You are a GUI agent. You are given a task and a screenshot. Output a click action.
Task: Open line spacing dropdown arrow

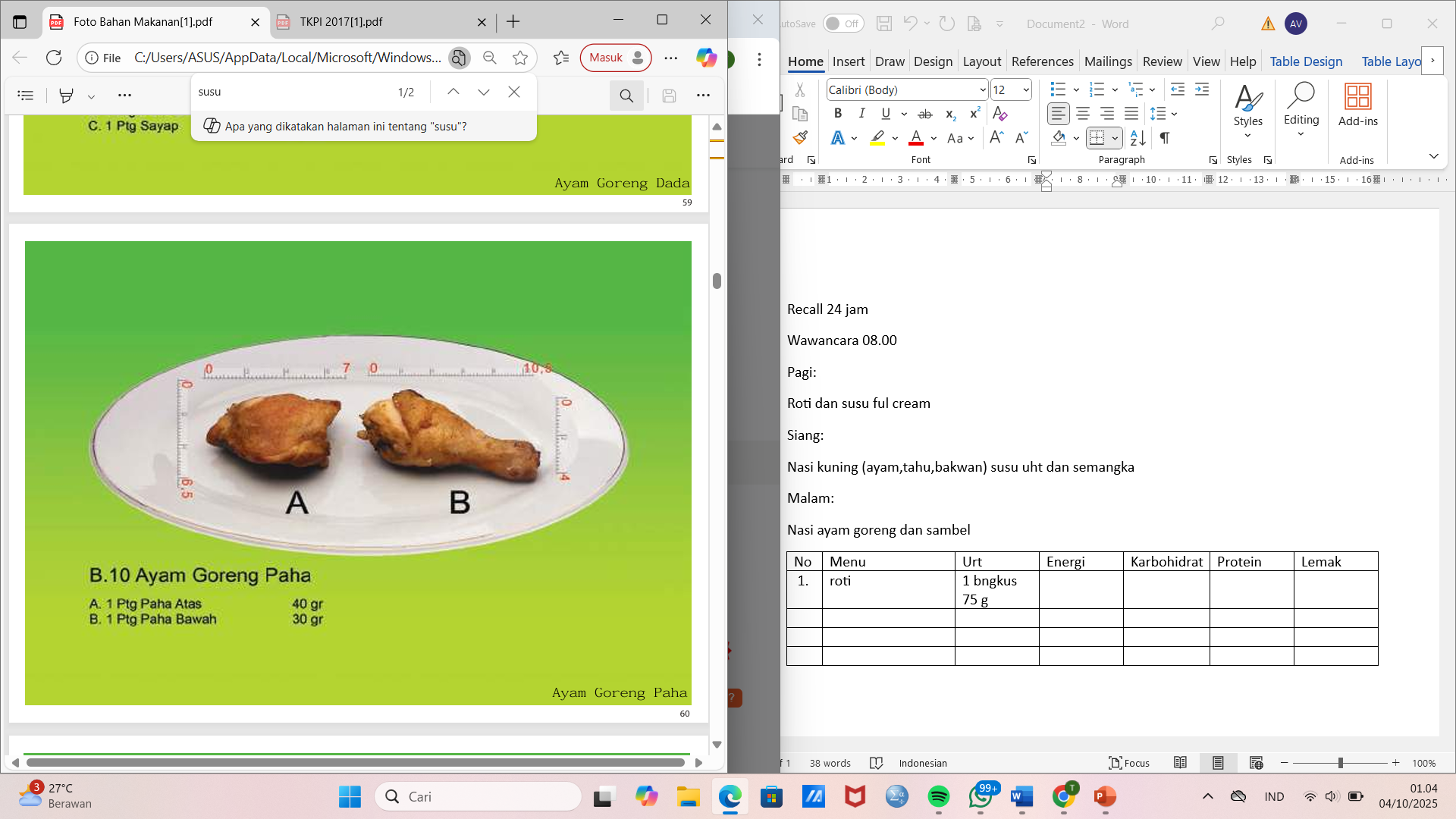(x=1174, y=115)
